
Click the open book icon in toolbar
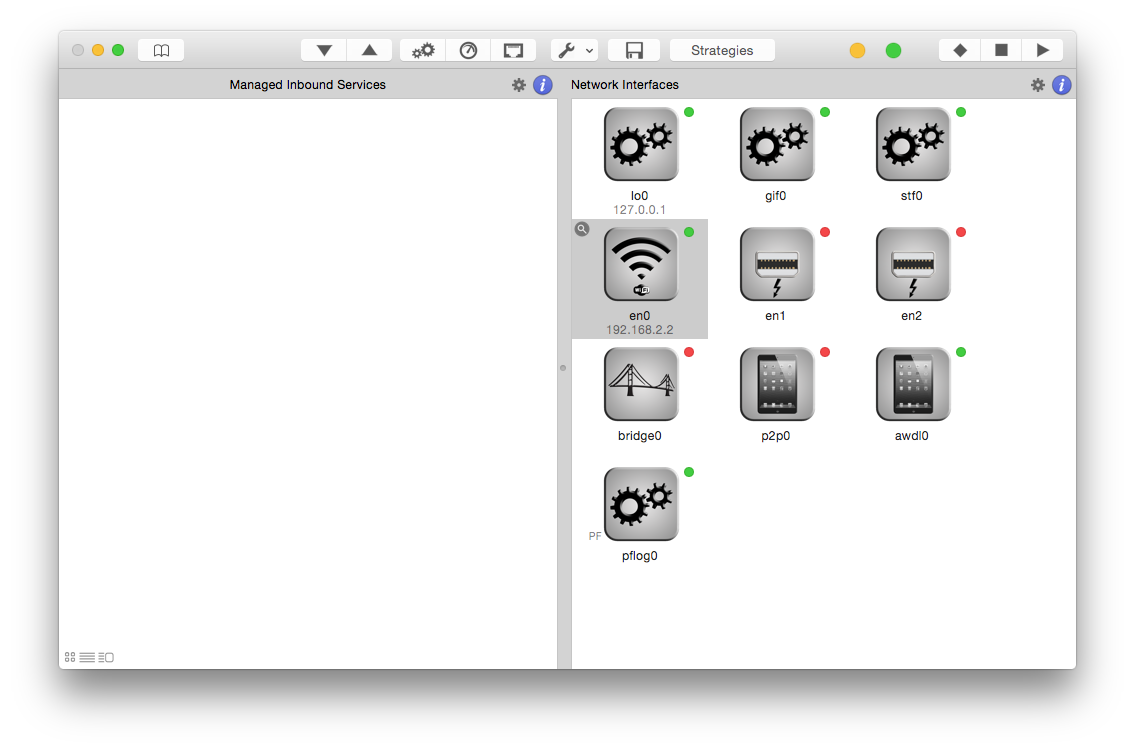tap(161, 50)
